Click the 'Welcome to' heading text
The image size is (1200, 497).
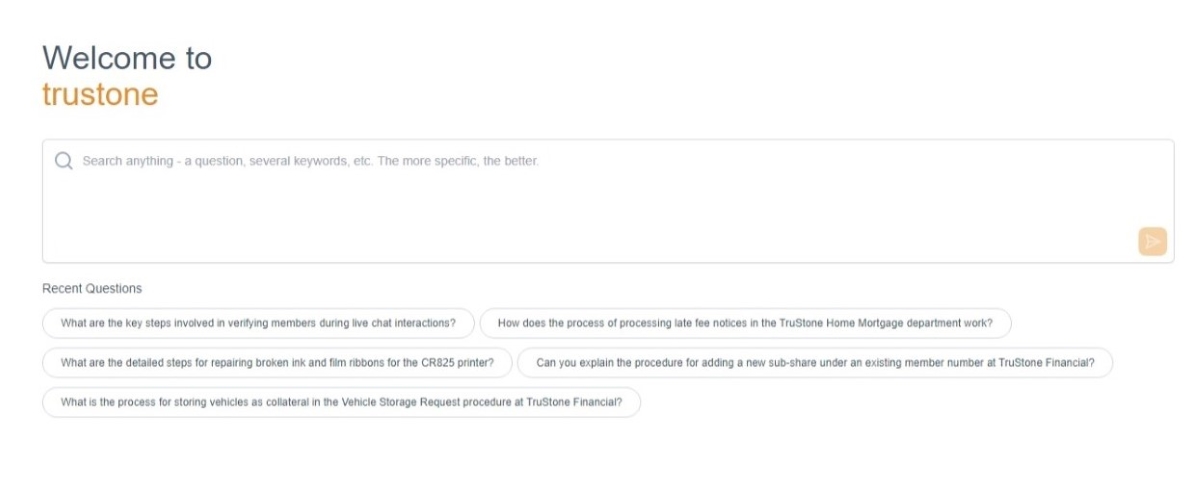click(x=127, y=58)
